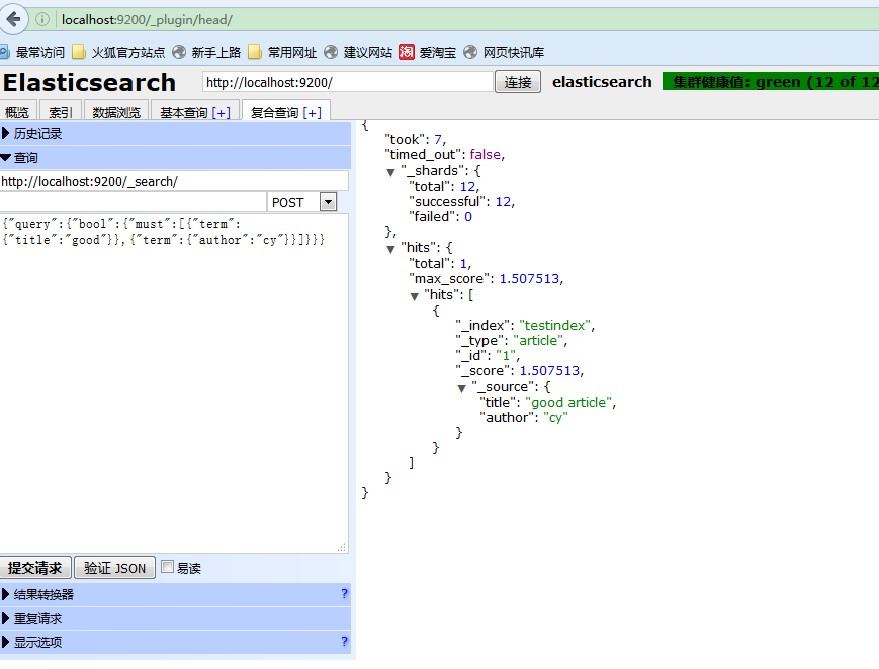
Task: Collapse the _shards JSON node
Action: pyautogui.click(x=390, y=172)
